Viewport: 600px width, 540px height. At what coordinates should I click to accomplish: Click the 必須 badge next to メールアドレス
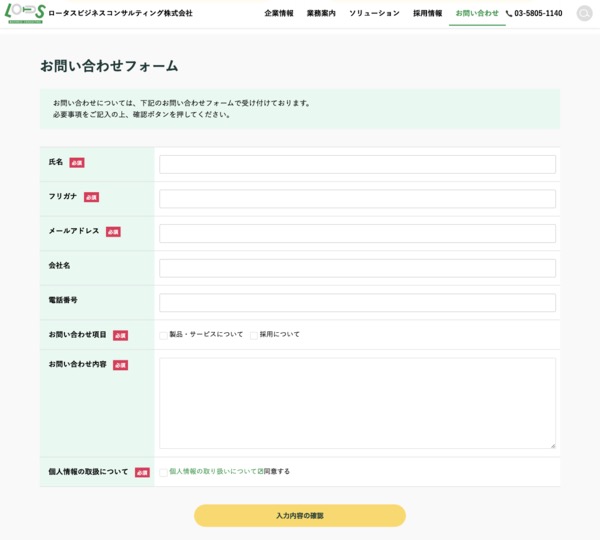113,232
